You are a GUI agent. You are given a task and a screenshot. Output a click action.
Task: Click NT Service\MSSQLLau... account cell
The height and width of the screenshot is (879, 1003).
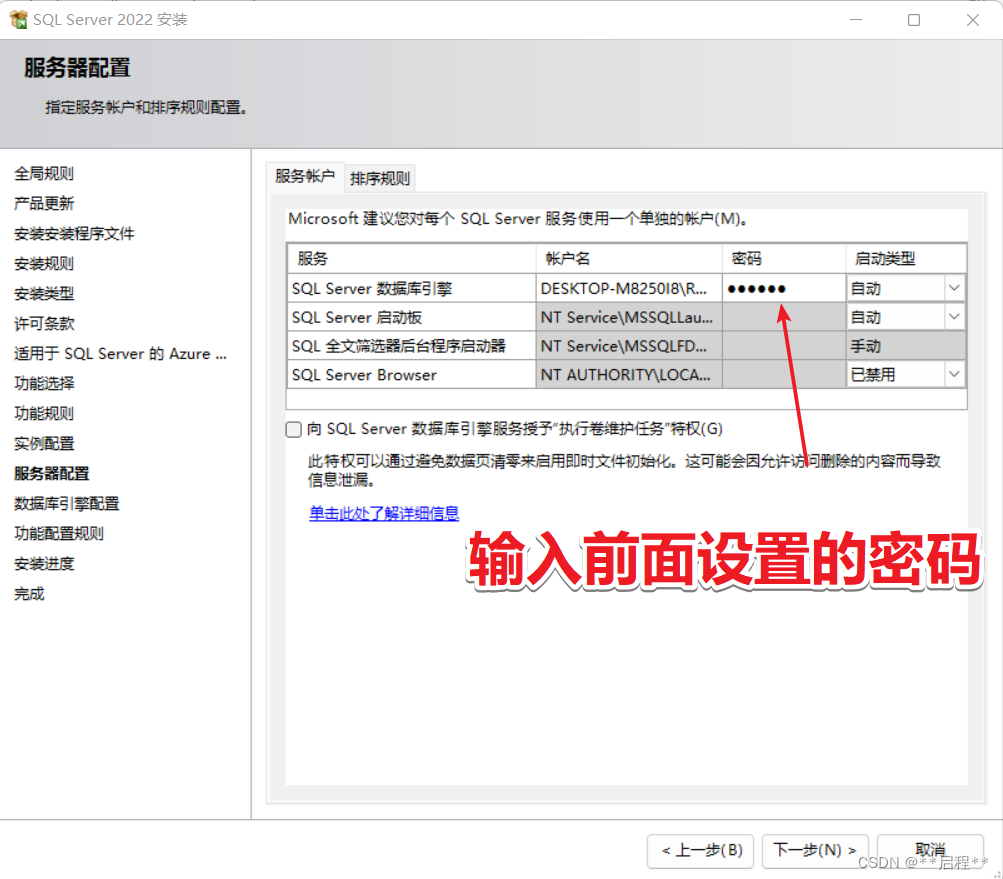click(x=629, y=317)
